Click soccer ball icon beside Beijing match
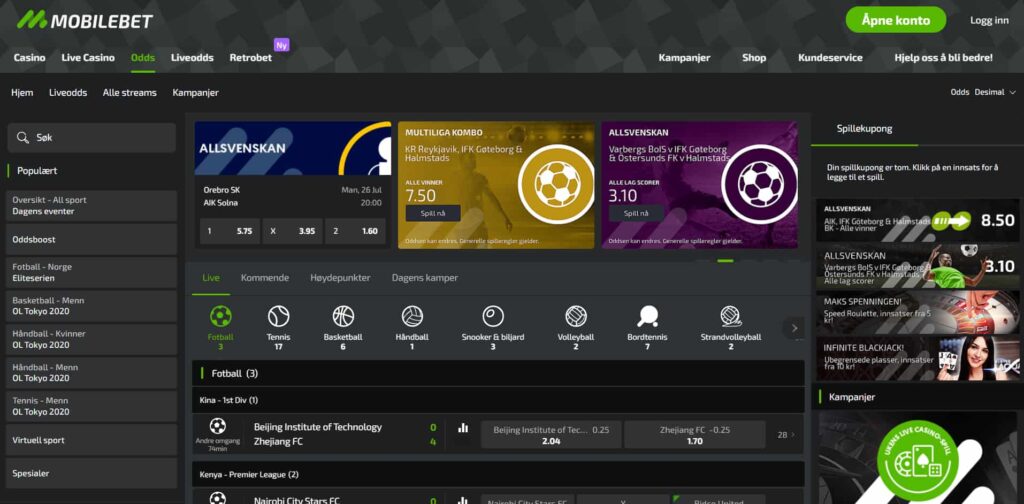 (x=217, y=426)
